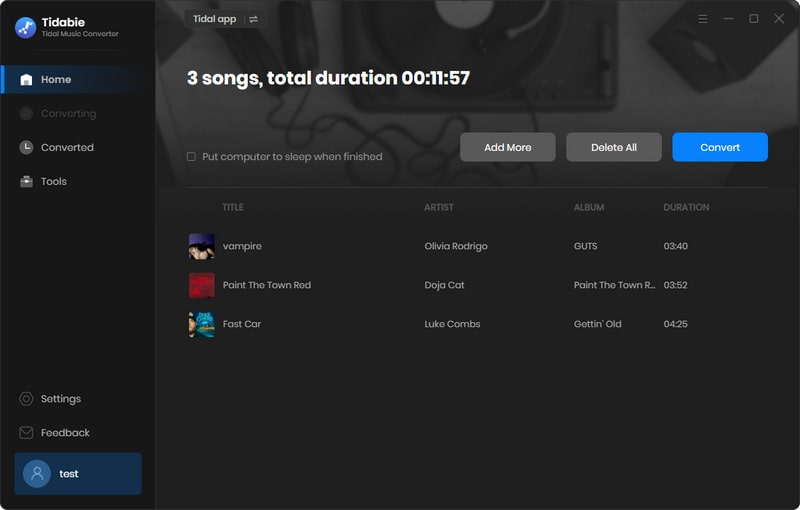The image size is (800, 510).
Task: Click the Home house icon in sidebar
Action: click(26, 80)
